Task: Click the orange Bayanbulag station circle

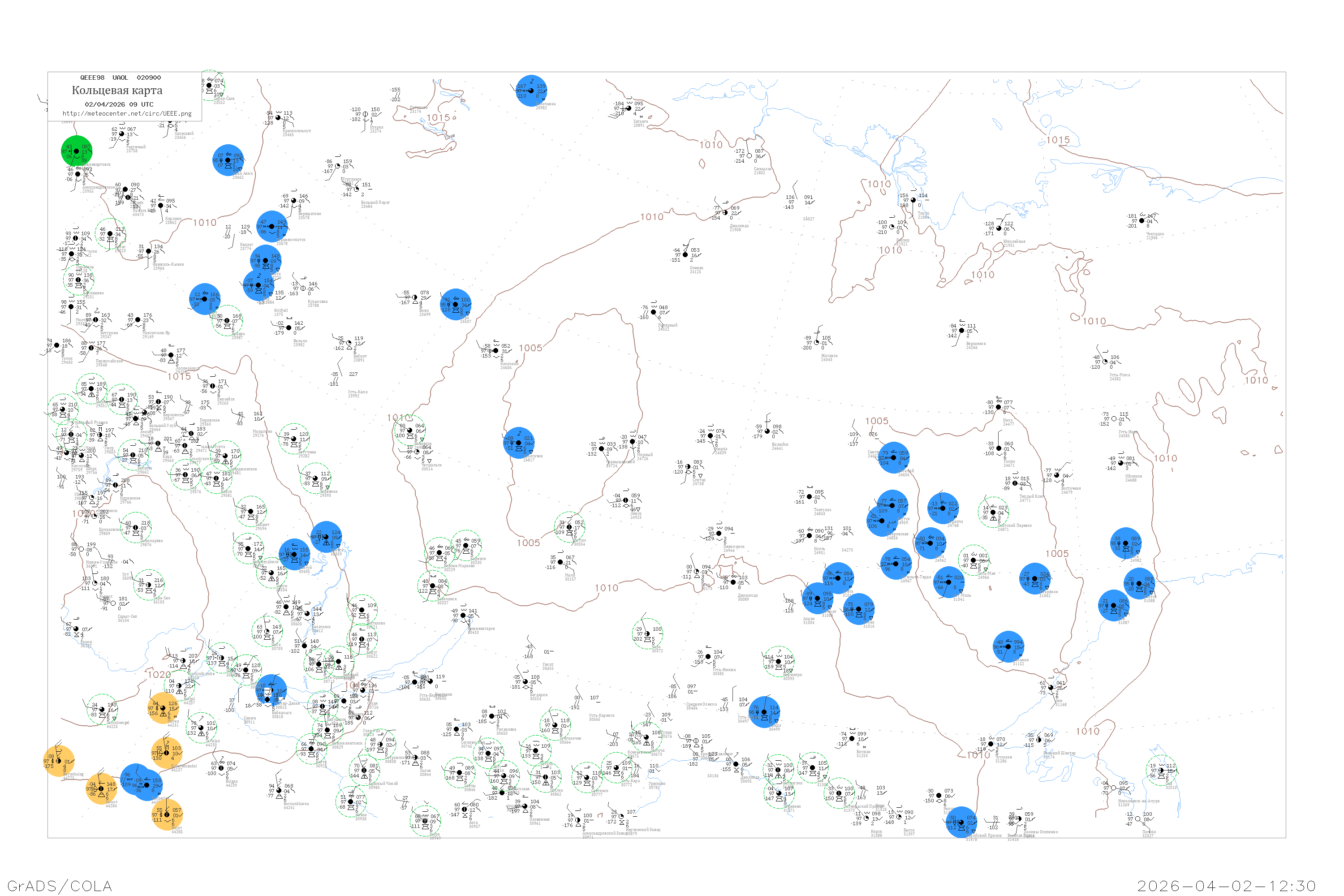Action: (x=59, y=761)
